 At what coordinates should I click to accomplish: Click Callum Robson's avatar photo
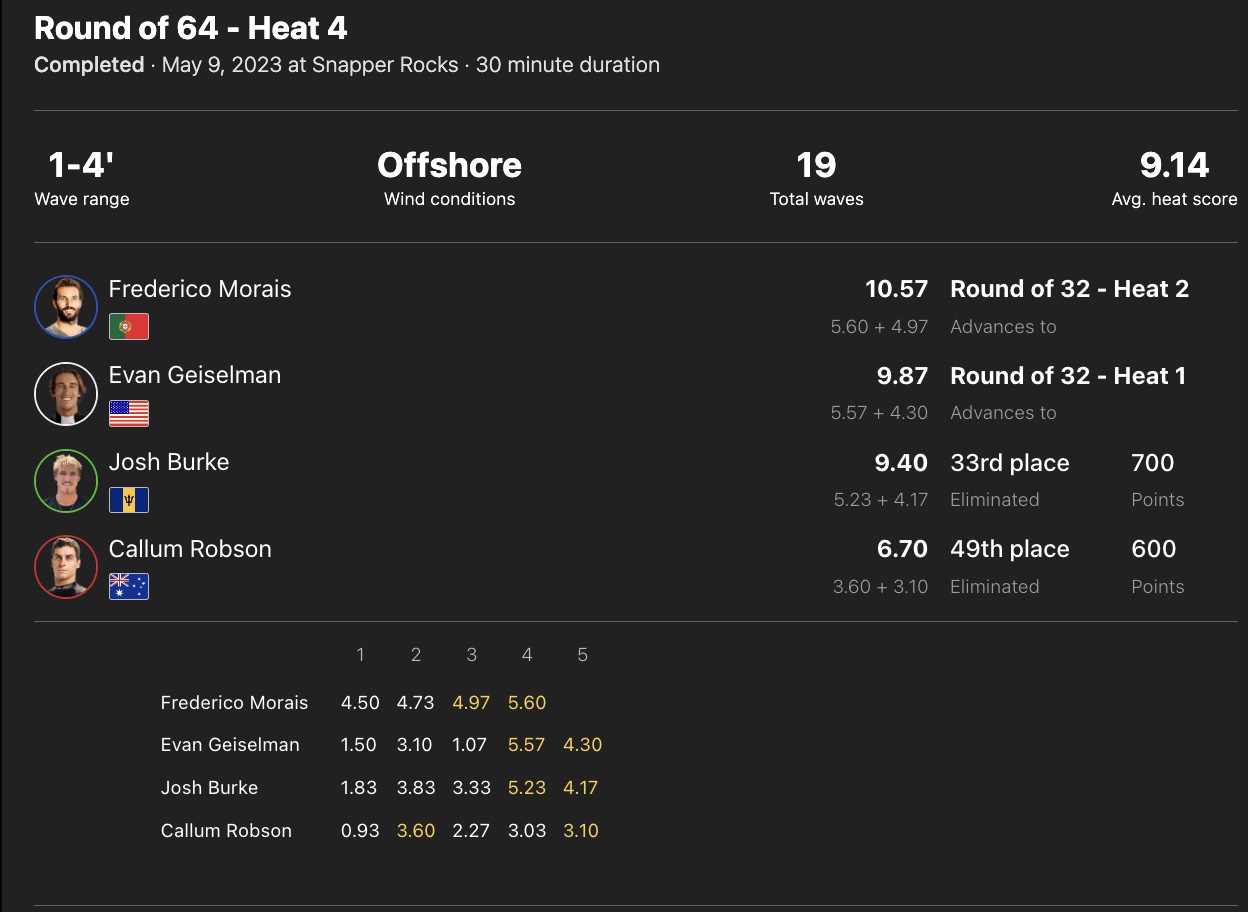point(65,567)
